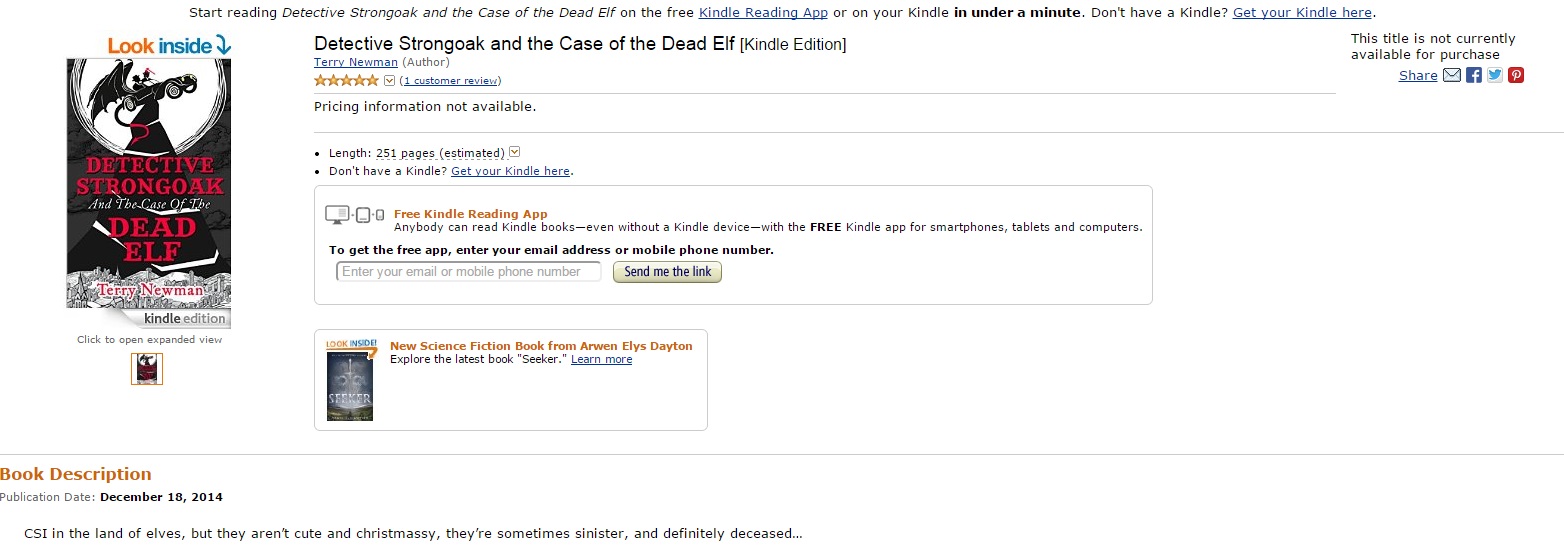This screenshot has height=545, width=1564.
Task: Select the small book cover thumbnail
Action: (x=147, y=369)
